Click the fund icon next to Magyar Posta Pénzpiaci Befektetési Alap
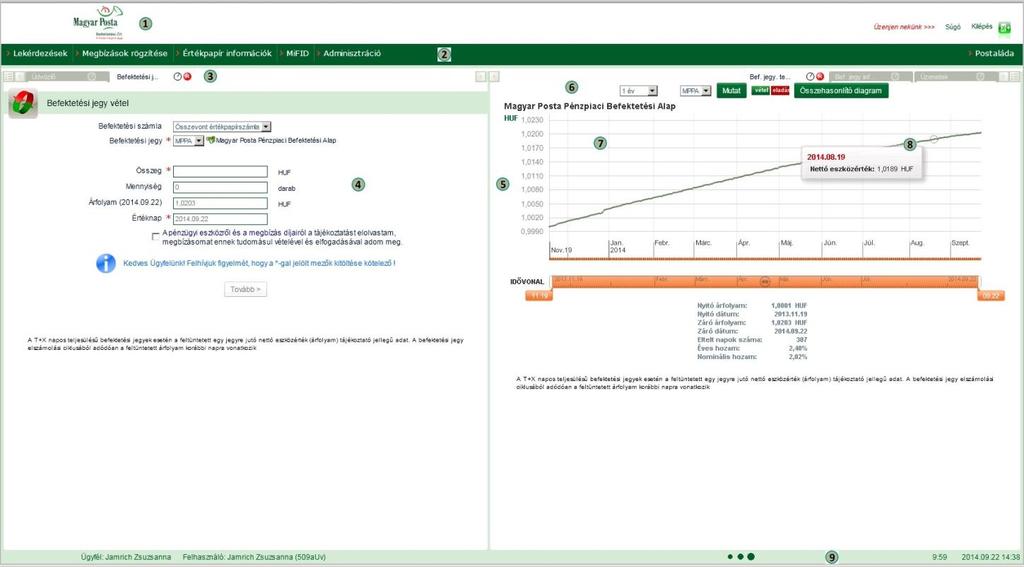This screenshot has width=1024, height=567. coord(210,140)
